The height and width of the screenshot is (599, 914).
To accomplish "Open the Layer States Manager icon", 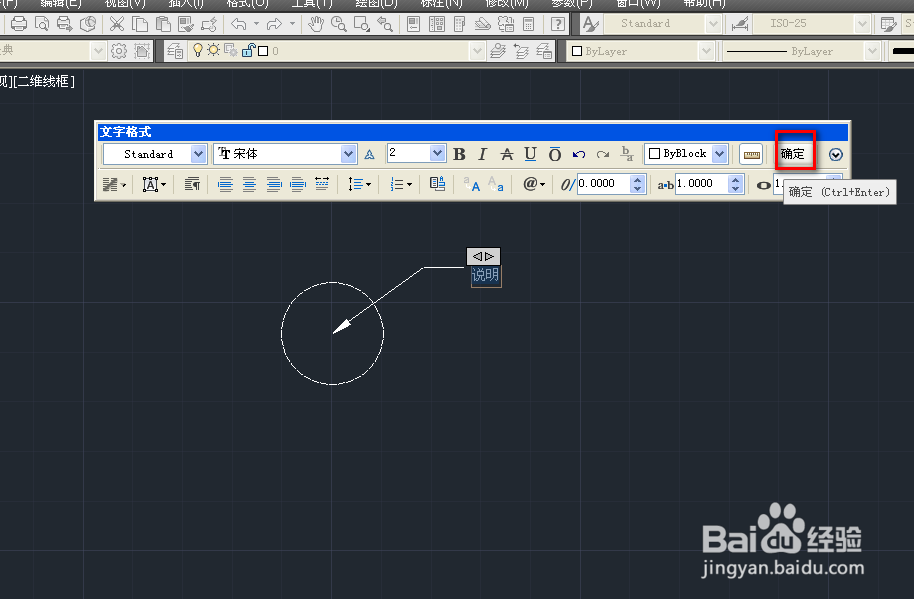I will 544,51.
